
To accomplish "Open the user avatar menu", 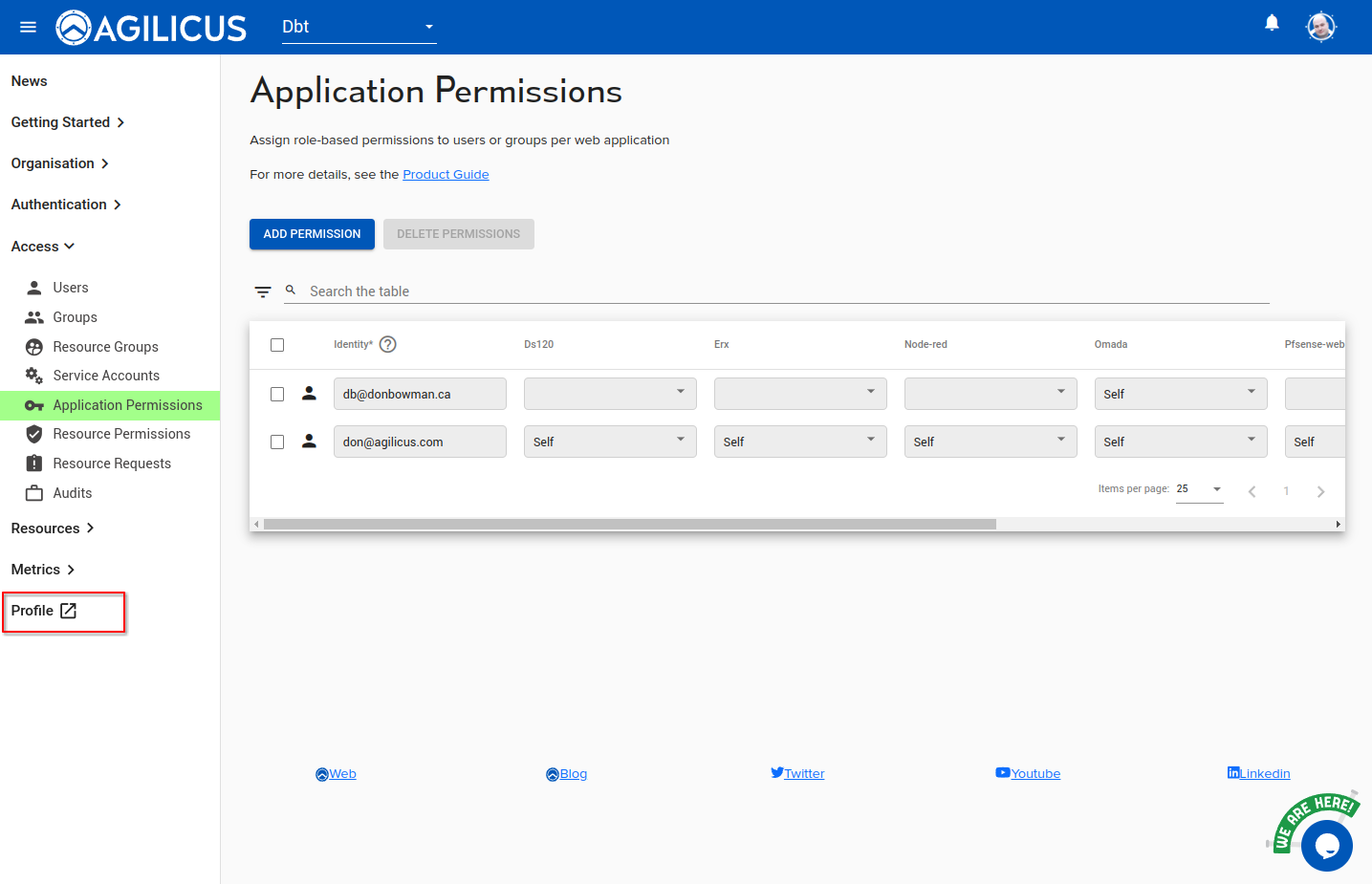I will tap(1320, 27).
